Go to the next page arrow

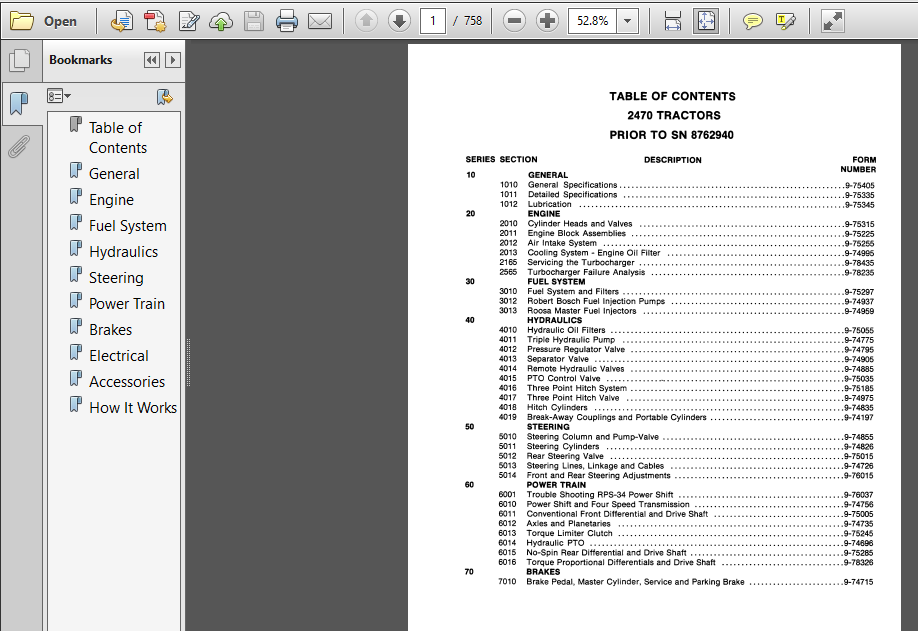point(399,21)
